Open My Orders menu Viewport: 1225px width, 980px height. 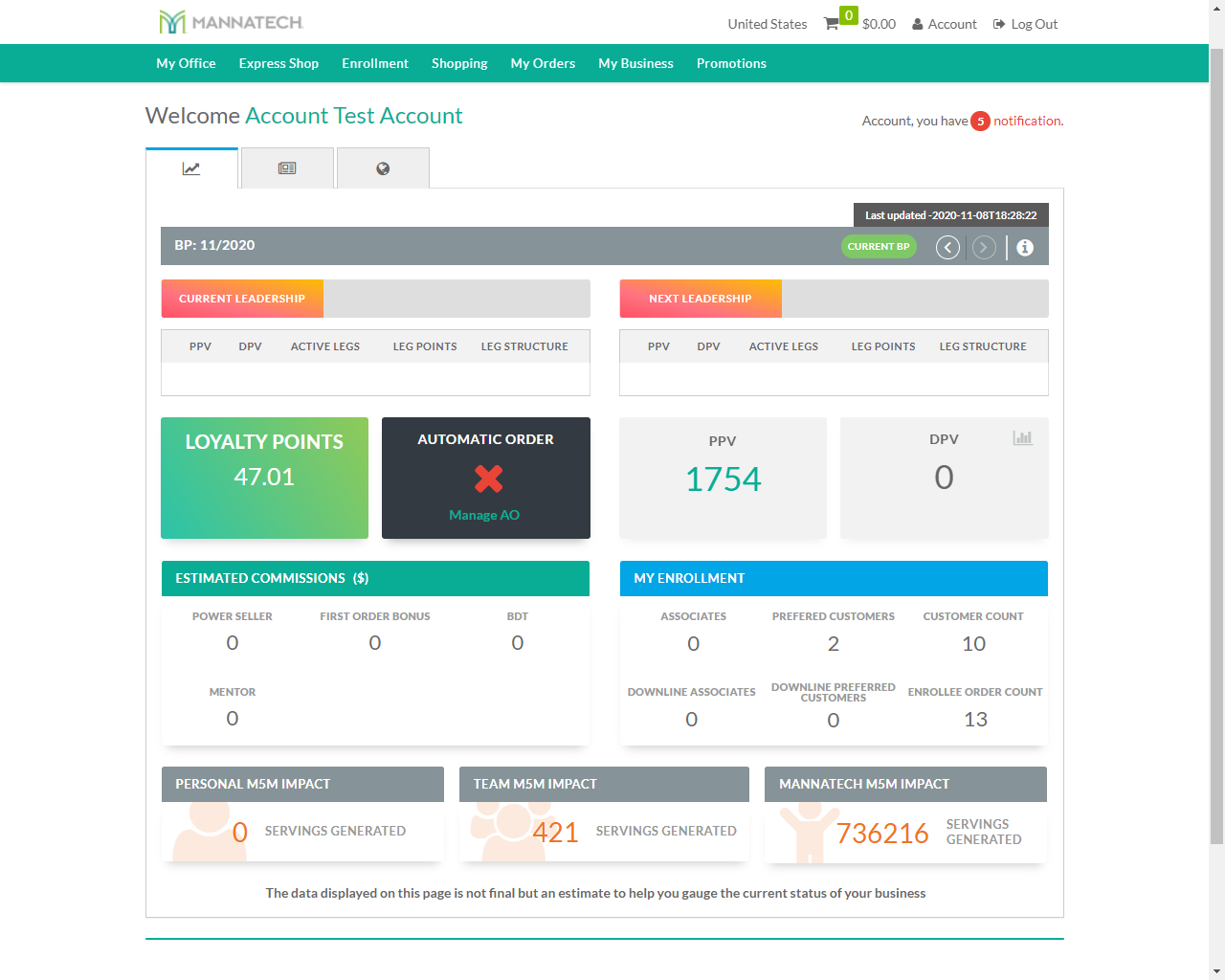543,63
